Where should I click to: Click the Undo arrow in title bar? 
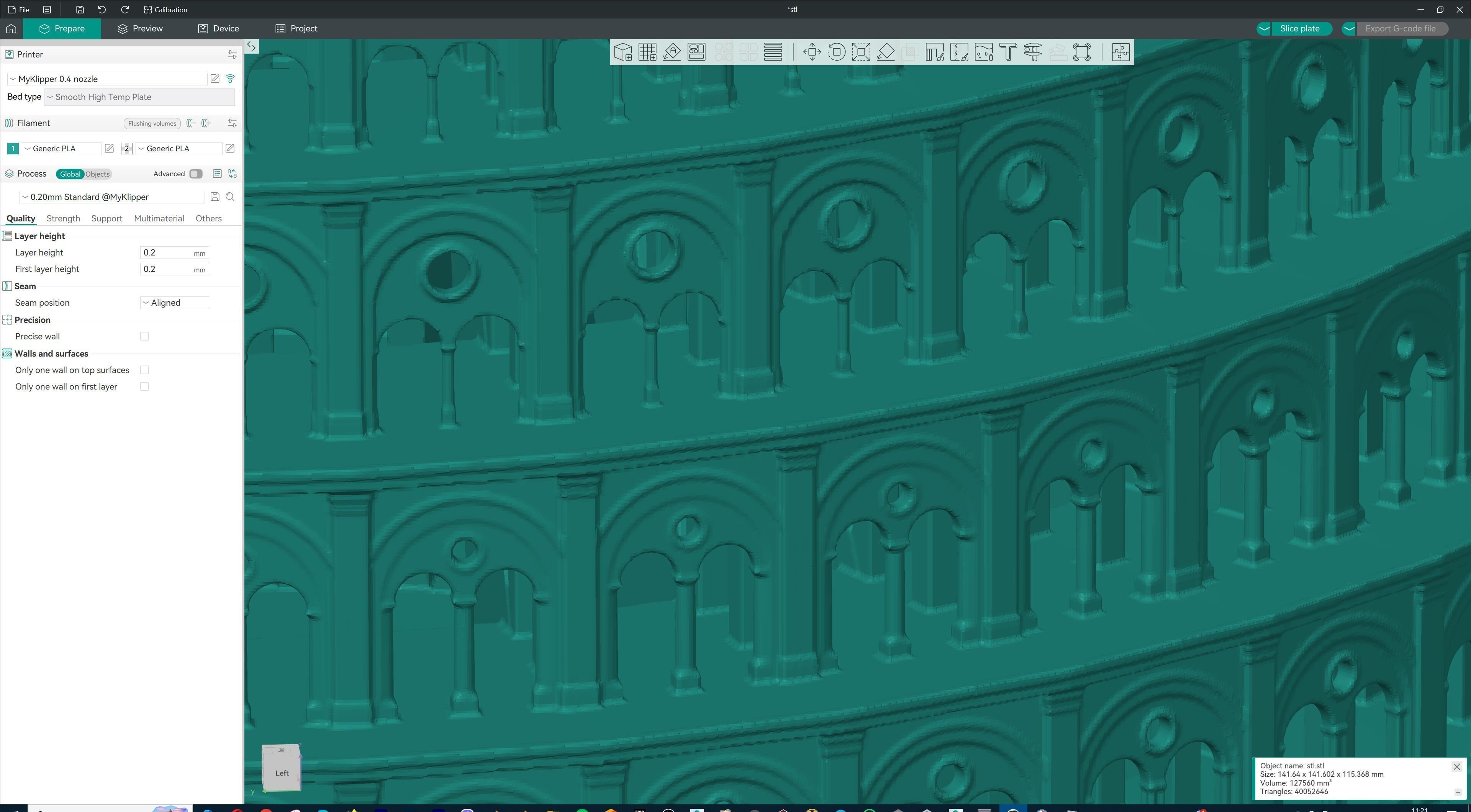pyautogui.click(x=102, y=10)
